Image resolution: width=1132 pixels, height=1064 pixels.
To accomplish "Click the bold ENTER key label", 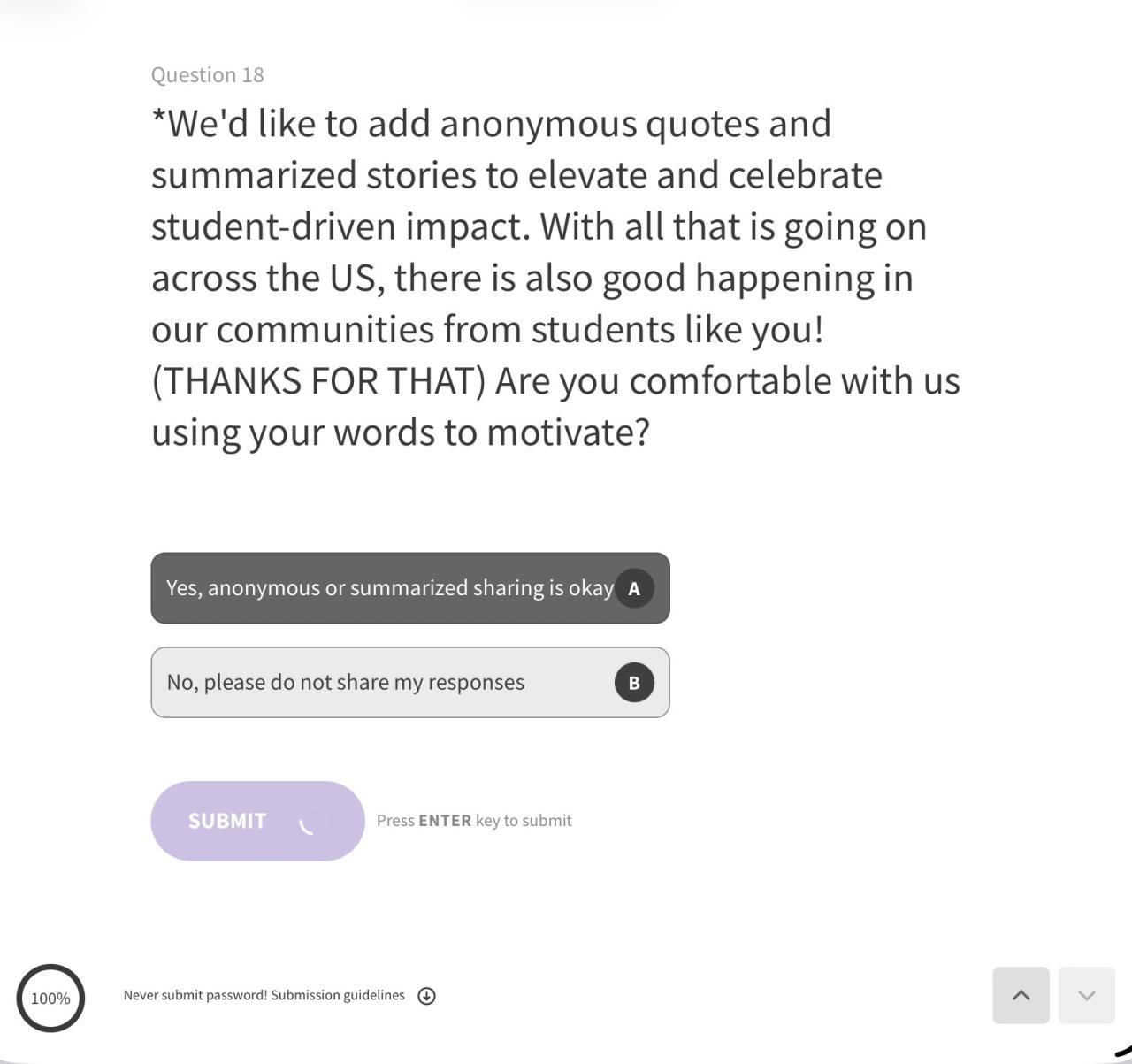I will click(445, 821).
